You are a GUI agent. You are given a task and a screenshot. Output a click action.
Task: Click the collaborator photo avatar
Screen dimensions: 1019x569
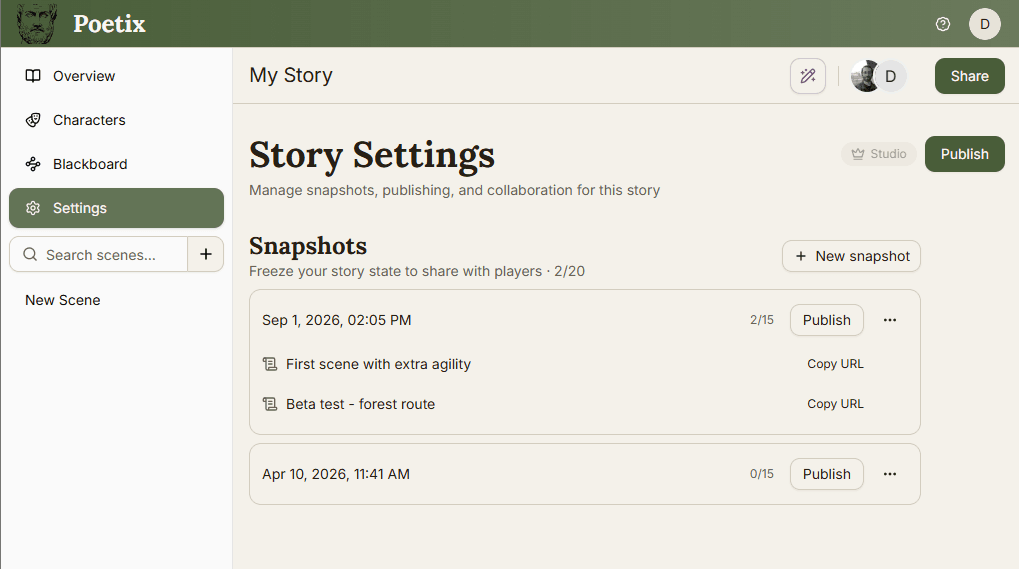click(x=866, y=76)
